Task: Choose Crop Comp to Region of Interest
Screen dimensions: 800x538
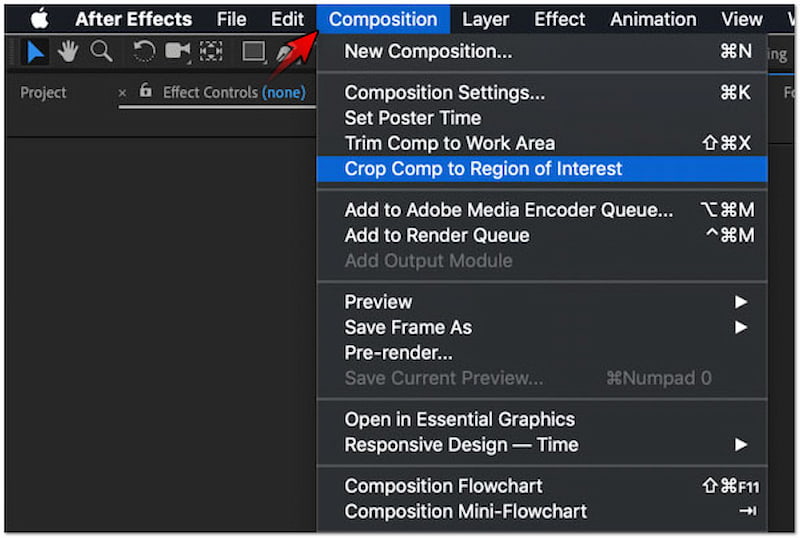Action: (x=483, y=169)
